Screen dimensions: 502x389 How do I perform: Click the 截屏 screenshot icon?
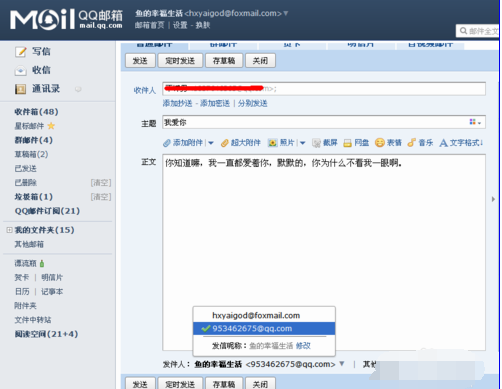pyautogui.click(x=316, y=143)
